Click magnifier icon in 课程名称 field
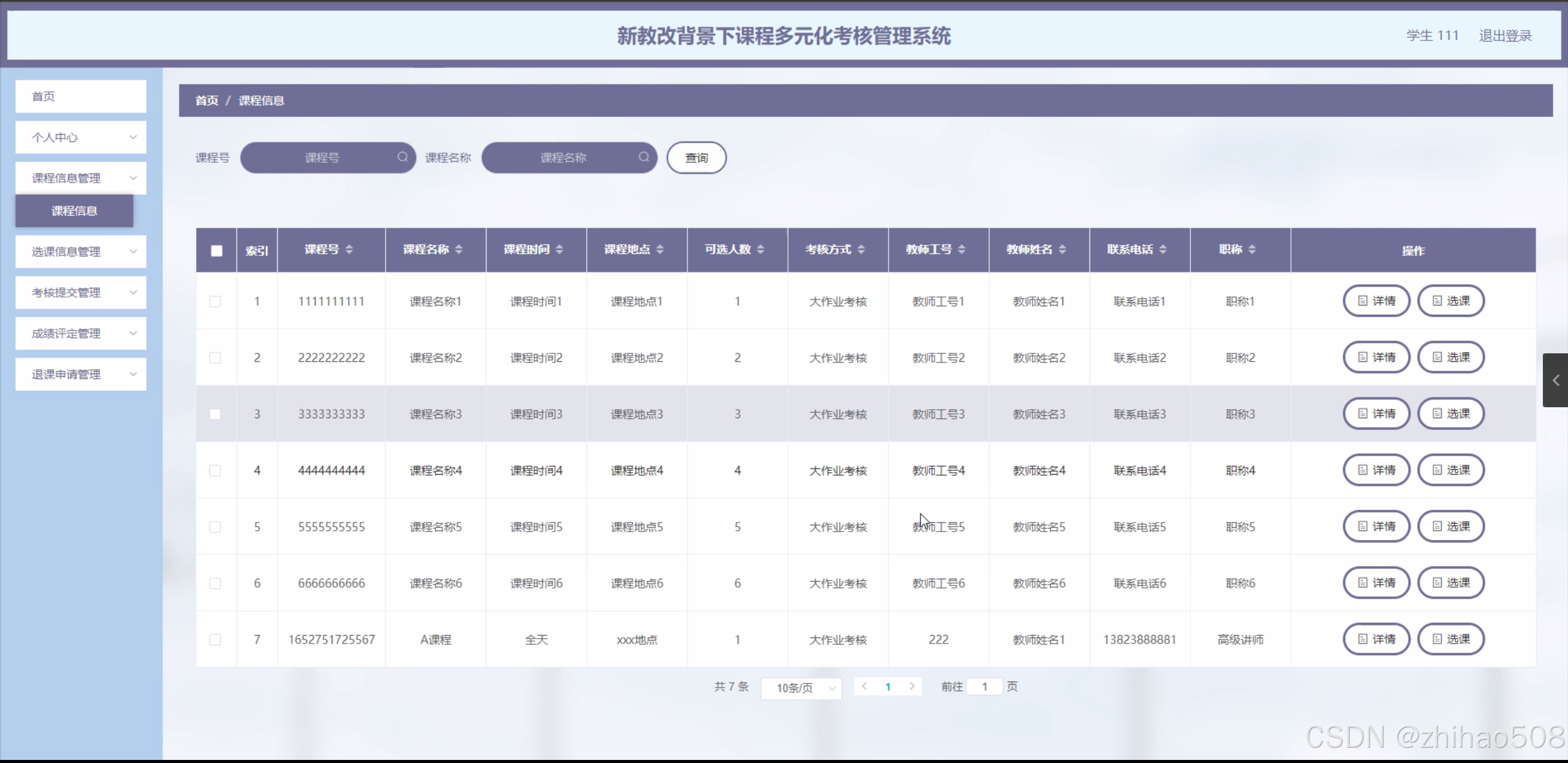The image size is (1568, 763). coord(643,157)
